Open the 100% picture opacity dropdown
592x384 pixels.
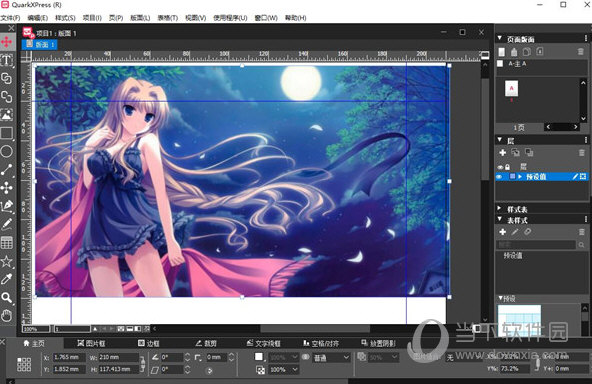pyautogui.click(x=284, y=370)
